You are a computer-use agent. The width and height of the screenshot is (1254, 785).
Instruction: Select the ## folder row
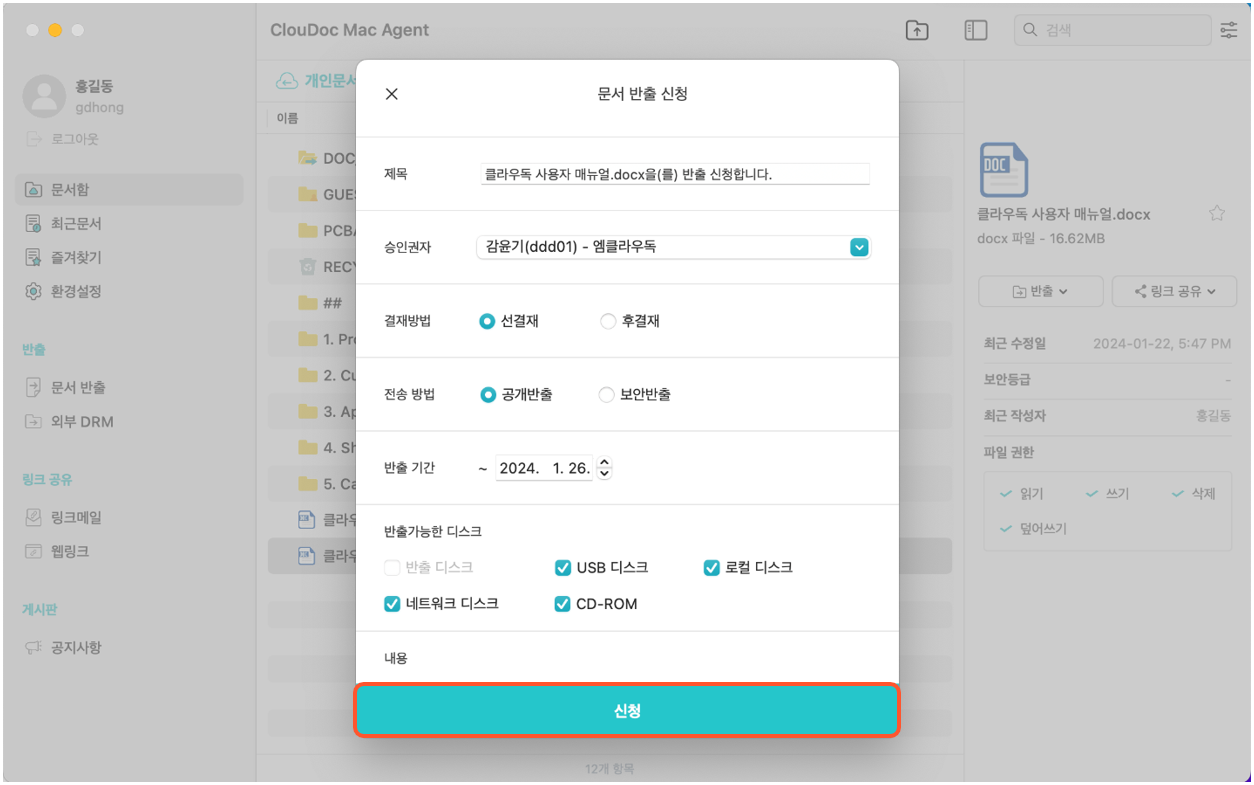pos(312,303)
